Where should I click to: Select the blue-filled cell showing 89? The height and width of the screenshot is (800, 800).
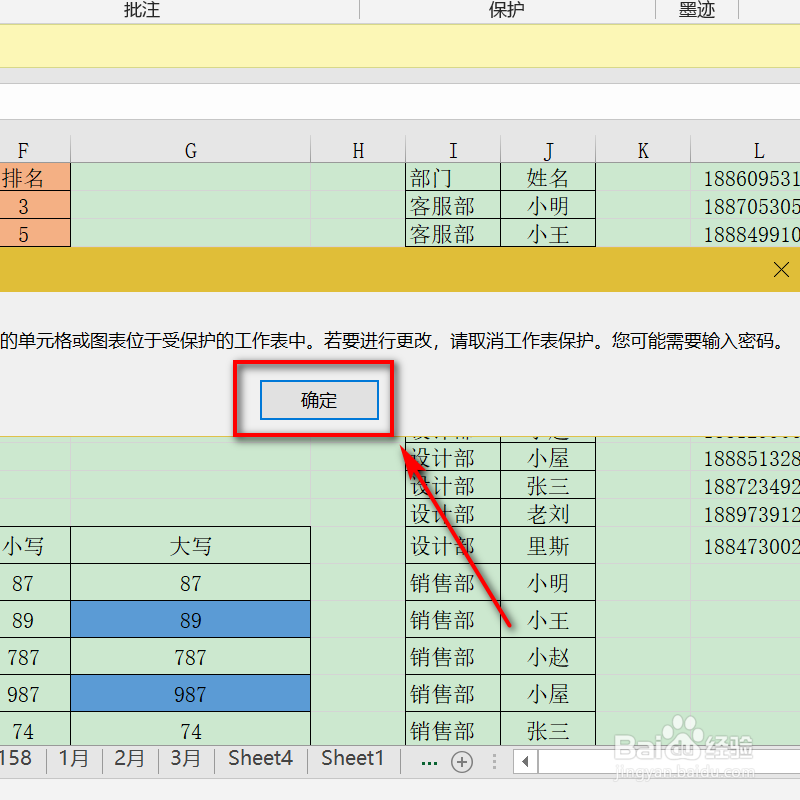[190, 619]
